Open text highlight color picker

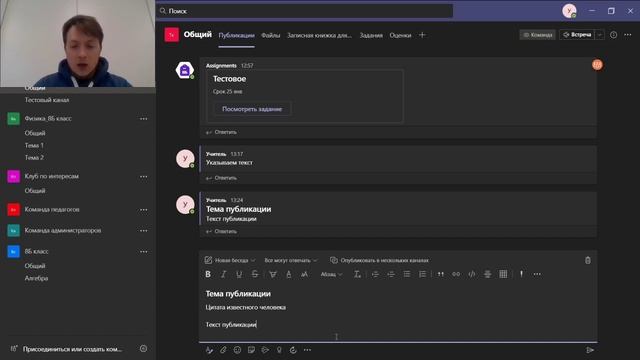(273, 274)
